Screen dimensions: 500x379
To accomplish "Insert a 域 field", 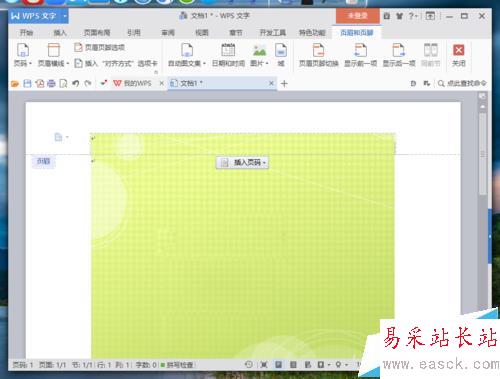I will 281,55.
